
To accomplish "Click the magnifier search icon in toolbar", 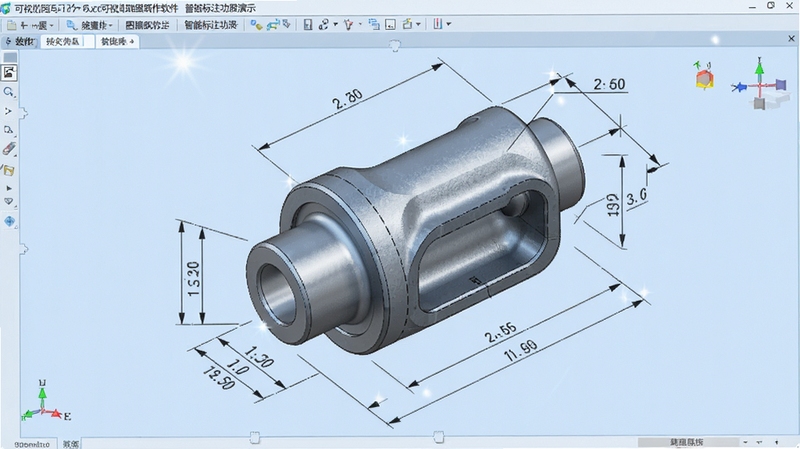I will point(71,24).
